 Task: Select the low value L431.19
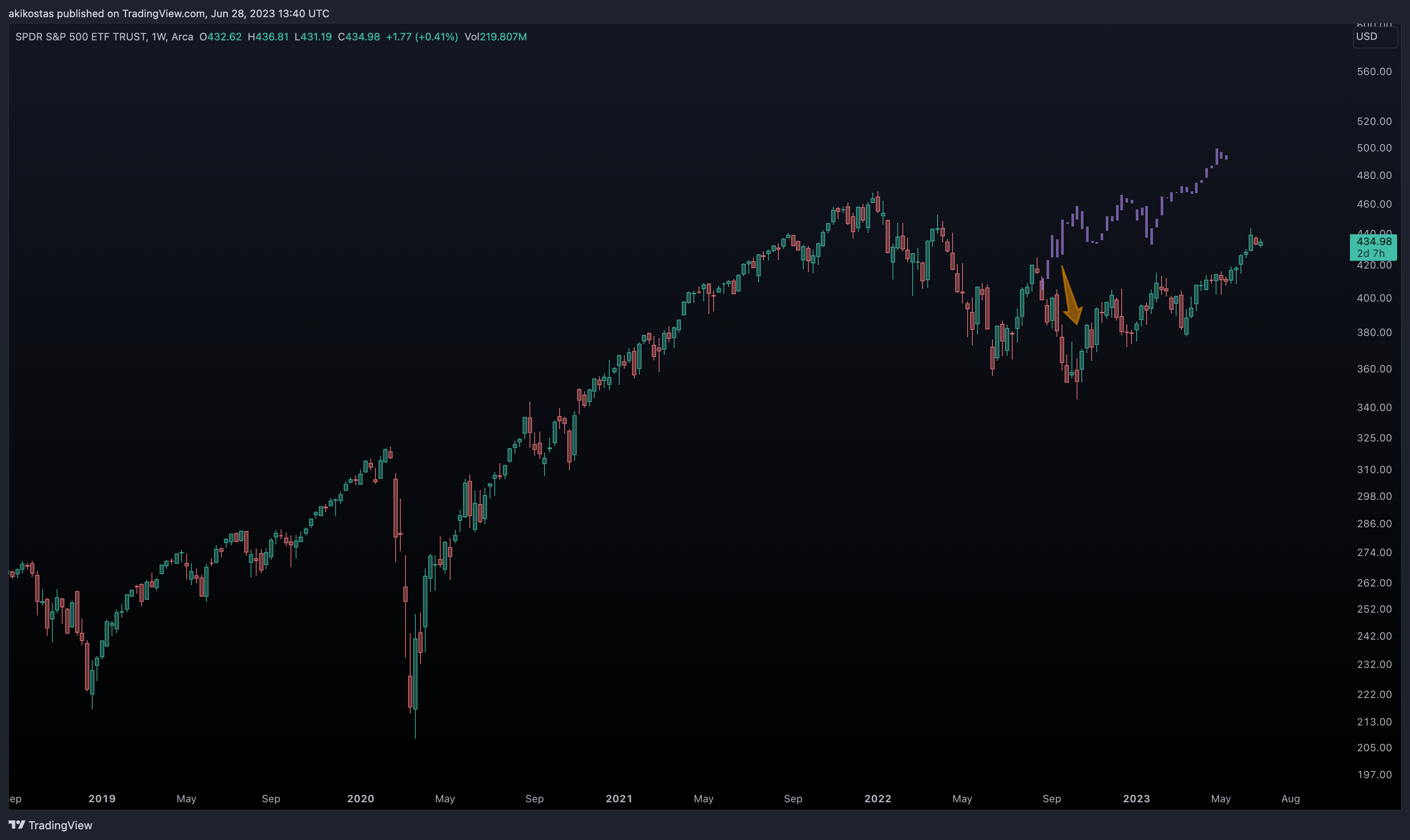click(313, 37)
